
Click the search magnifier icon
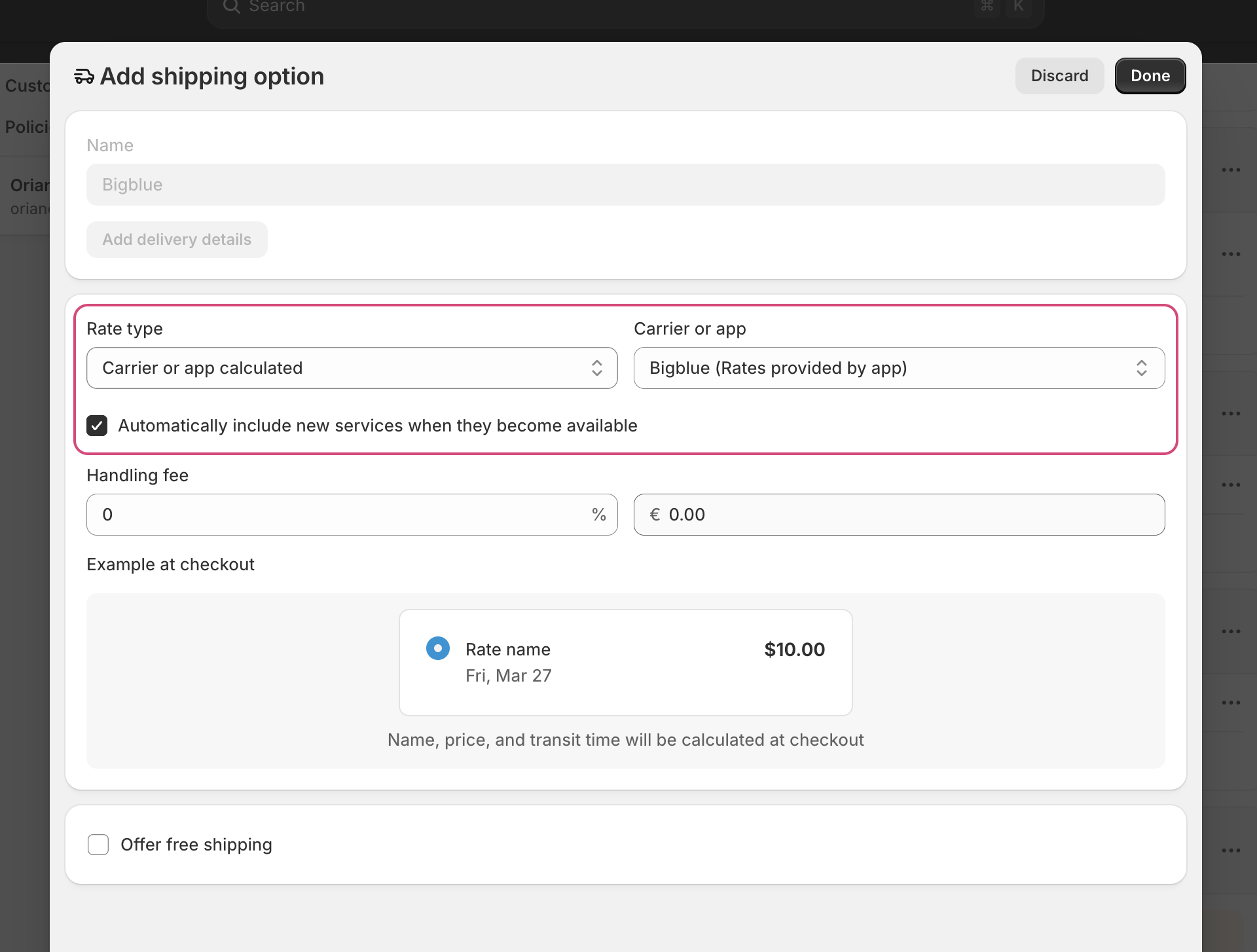[231, 7]
